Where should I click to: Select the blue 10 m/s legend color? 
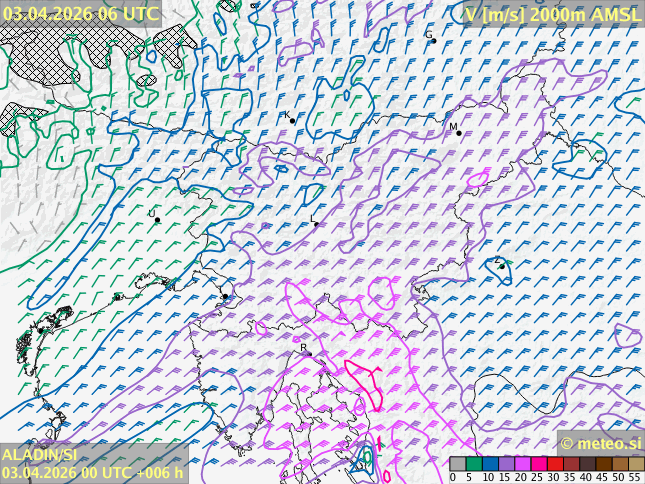[x=489, y=464]
